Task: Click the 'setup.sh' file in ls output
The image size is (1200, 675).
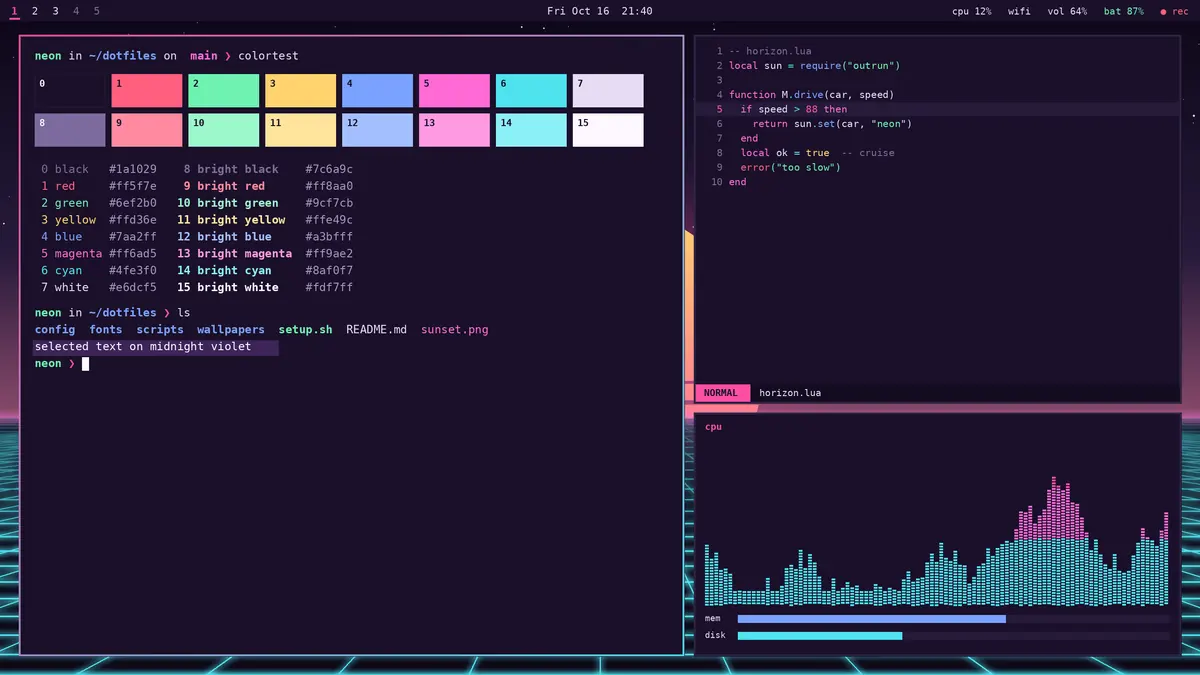Action: [305, 329]
